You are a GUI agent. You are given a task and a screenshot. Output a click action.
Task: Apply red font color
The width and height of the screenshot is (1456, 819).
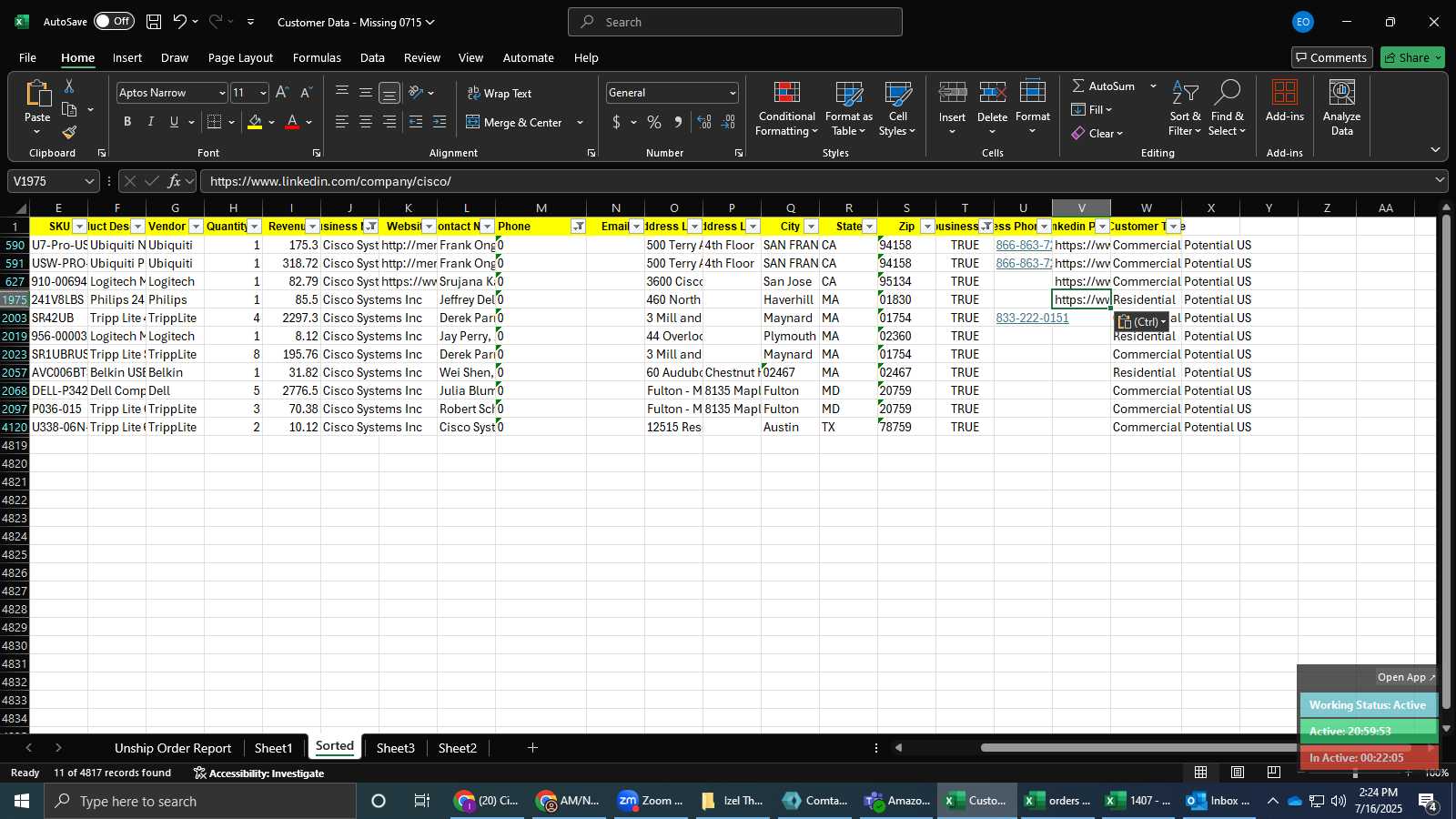(292, 122)
